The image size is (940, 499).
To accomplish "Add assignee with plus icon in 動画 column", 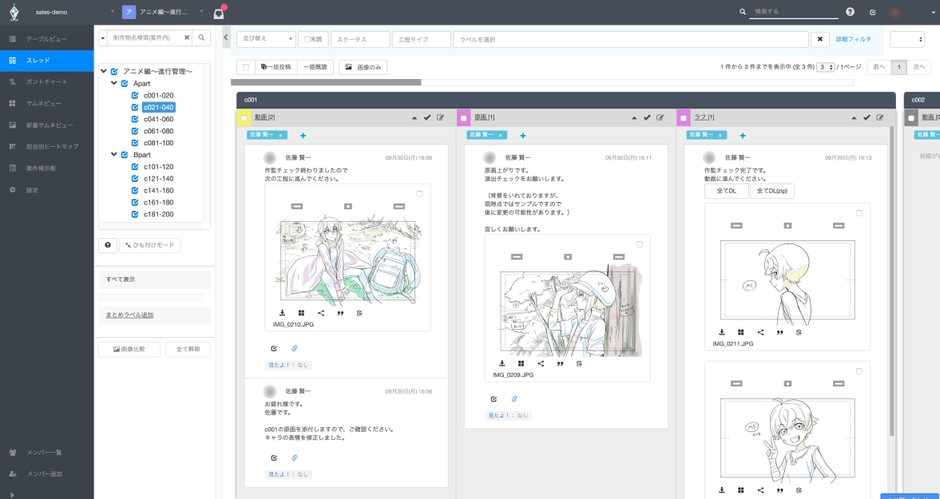I will coord(303,136).
